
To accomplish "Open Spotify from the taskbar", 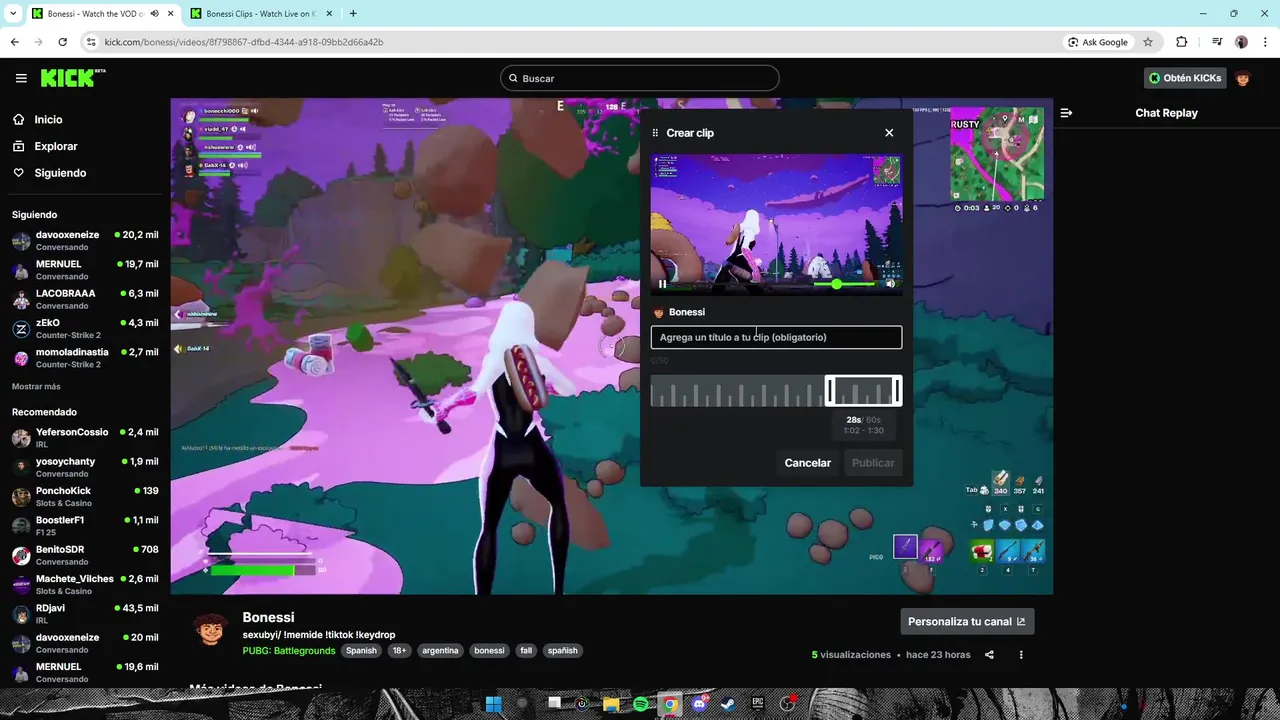I will pyautogui.click(x=641, y=704).
